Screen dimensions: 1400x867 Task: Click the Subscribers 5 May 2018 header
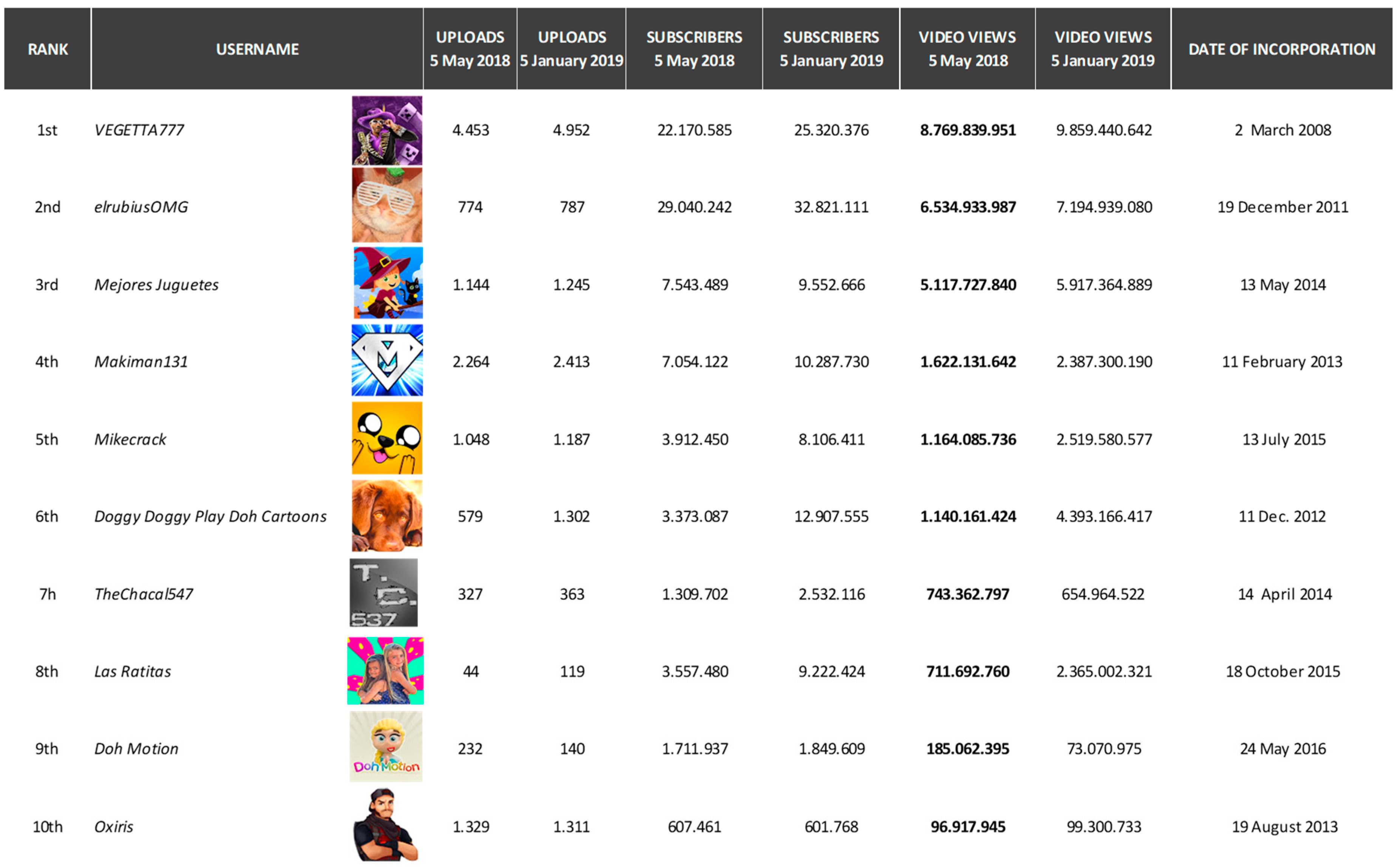click(694, 49)
